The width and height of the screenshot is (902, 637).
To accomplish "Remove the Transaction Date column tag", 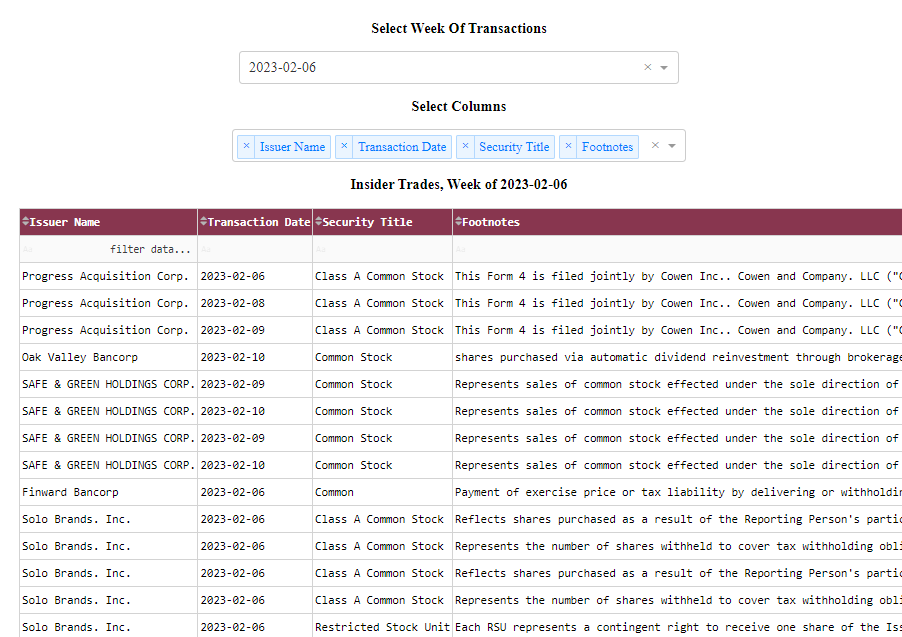I will tap(345, 146).
